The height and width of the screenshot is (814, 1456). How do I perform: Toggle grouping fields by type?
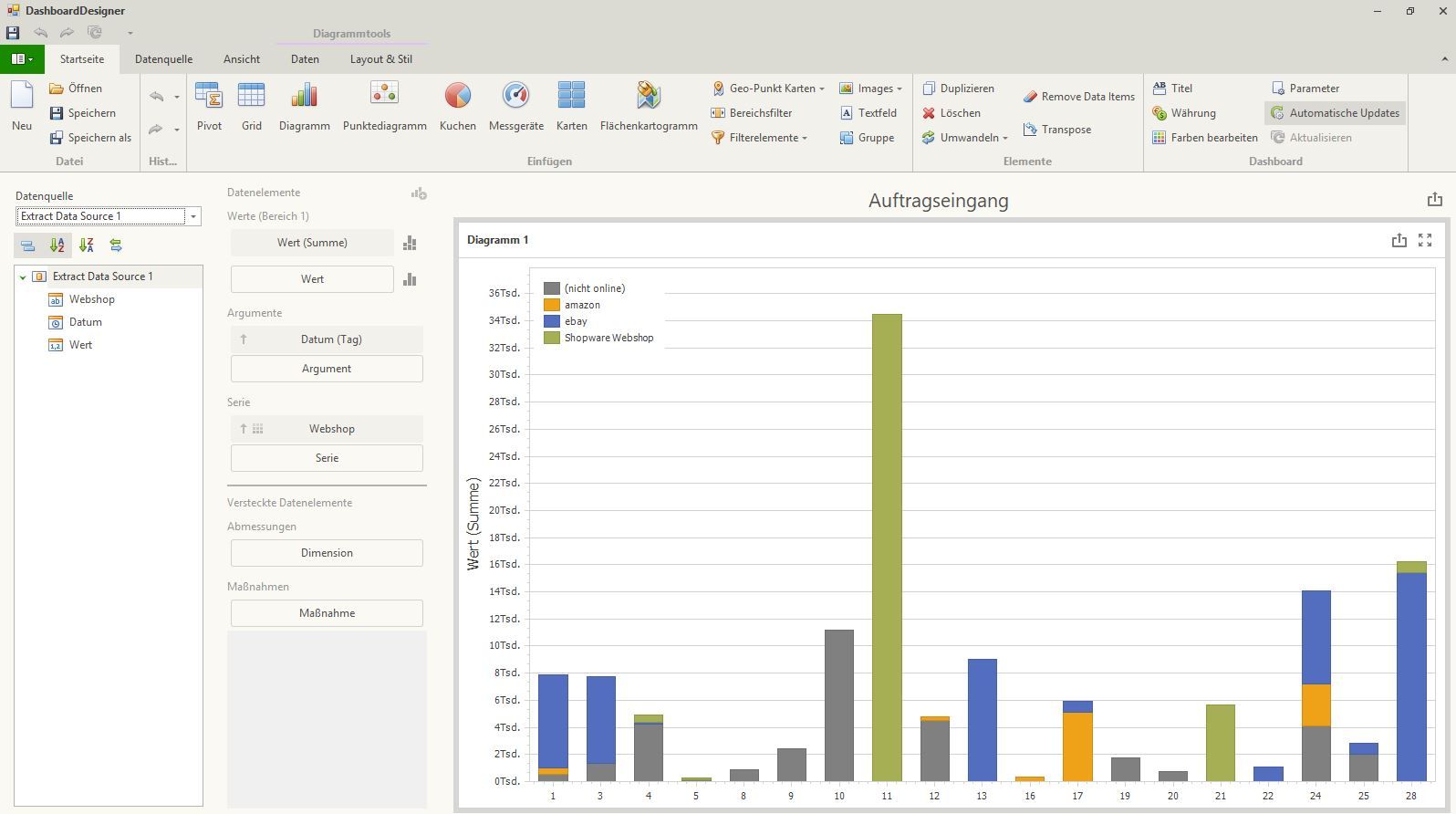(28, 245)
